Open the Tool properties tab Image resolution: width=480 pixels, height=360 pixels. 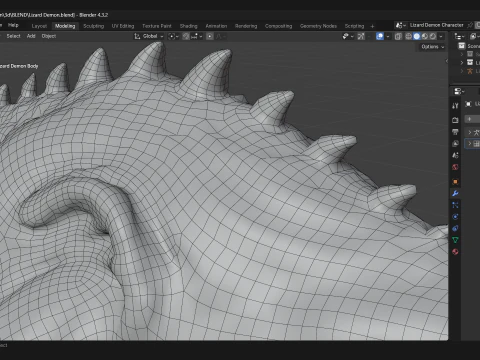[455, 106]
